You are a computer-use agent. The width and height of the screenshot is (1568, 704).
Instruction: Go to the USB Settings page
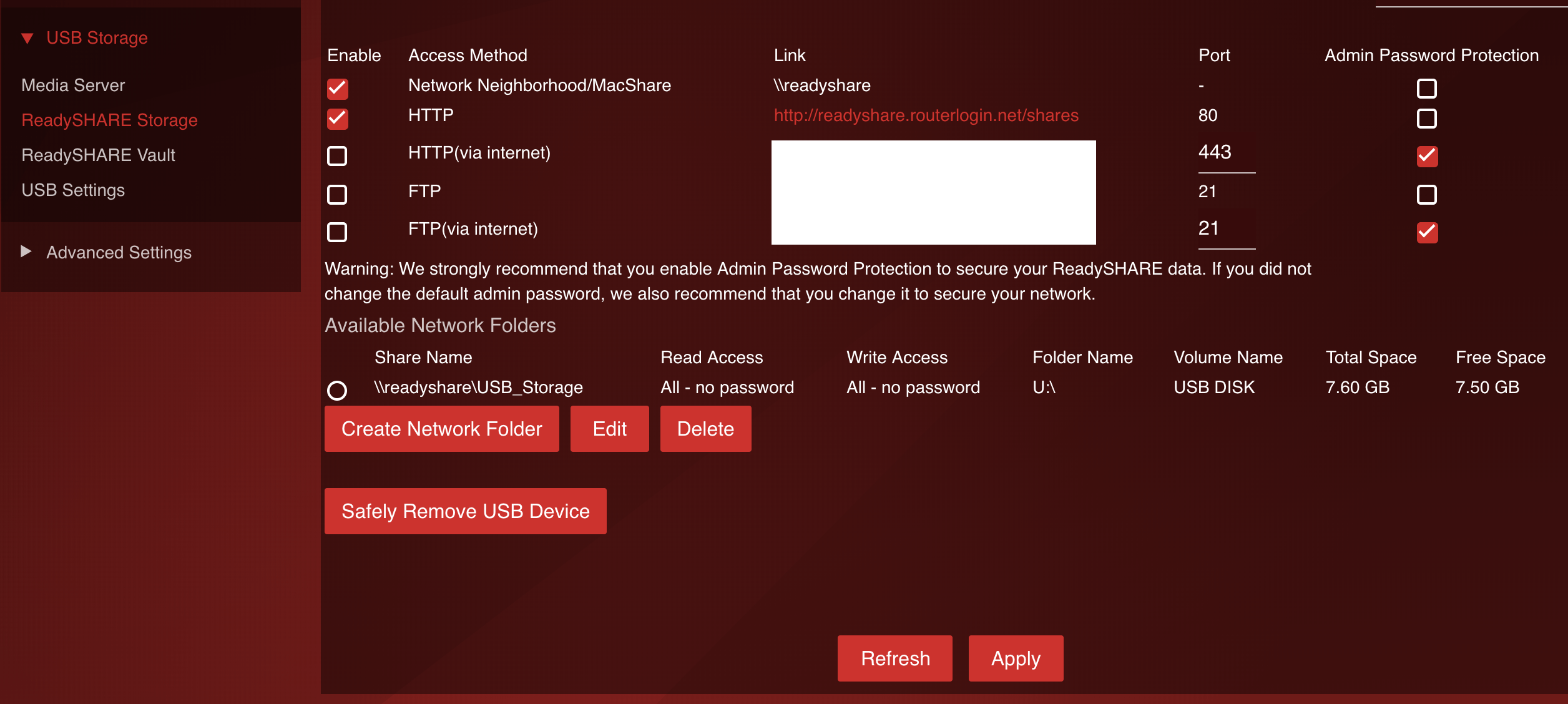point(73,190)
